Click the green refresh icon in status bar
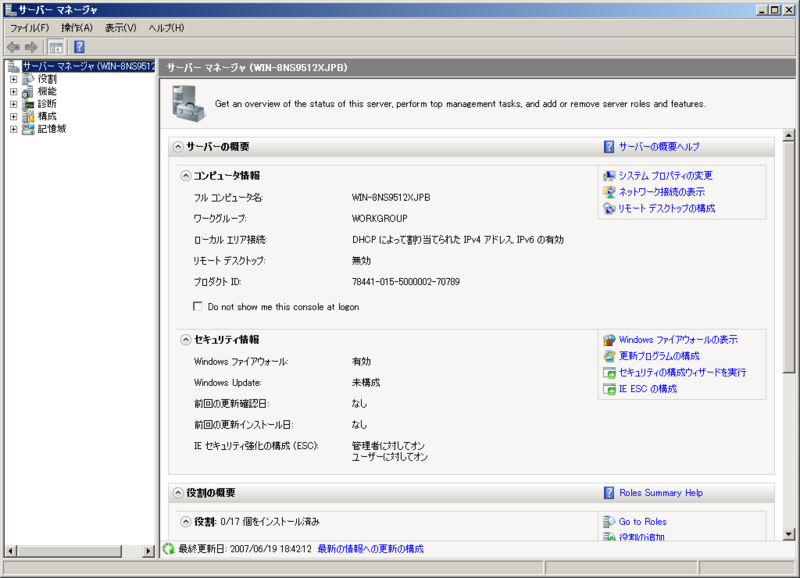 coord(168,549)
